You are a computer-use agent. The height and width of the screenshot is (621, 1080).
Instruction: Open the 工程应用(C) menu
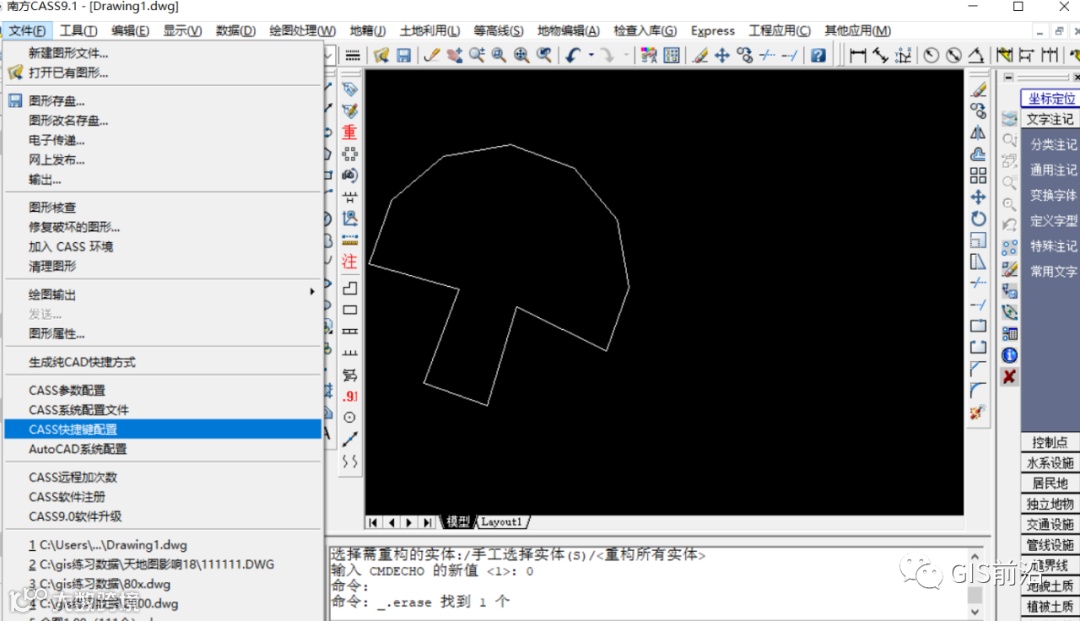[x=780, y=31]
